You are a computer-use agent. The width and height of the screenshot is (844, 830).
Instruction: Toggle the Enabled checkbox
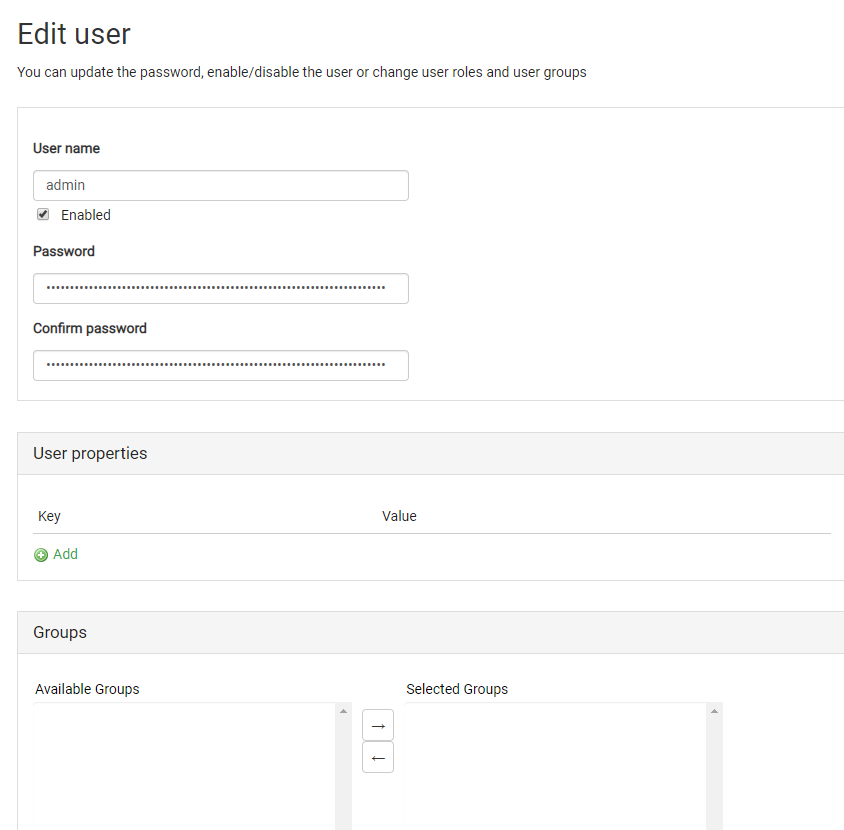43,214
